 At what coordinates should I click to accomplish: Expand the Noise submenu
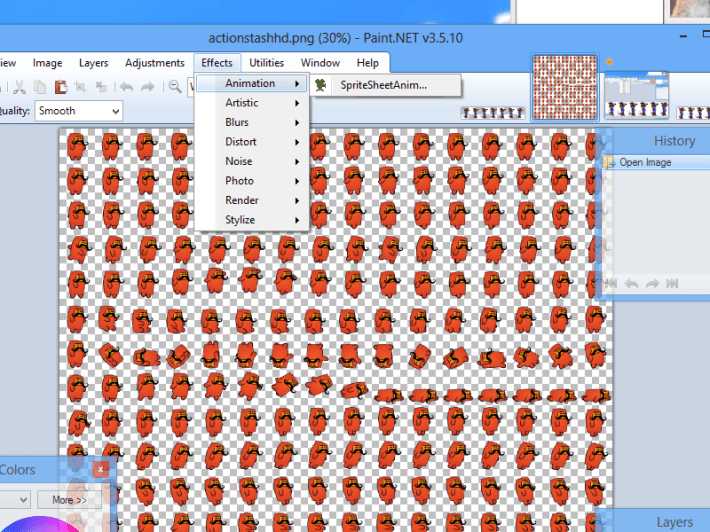tap(252, 161)
